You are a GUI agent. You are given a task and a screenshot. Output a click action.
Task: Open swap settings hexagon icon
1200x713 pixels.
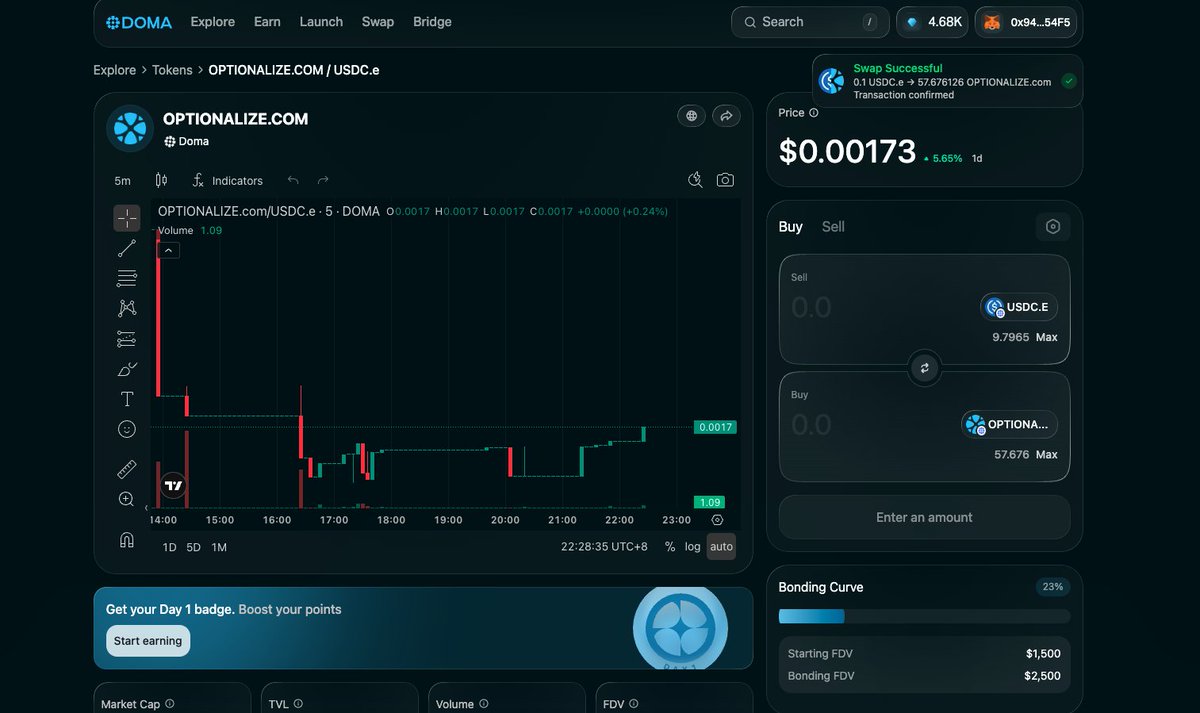tap(1053, 227)
